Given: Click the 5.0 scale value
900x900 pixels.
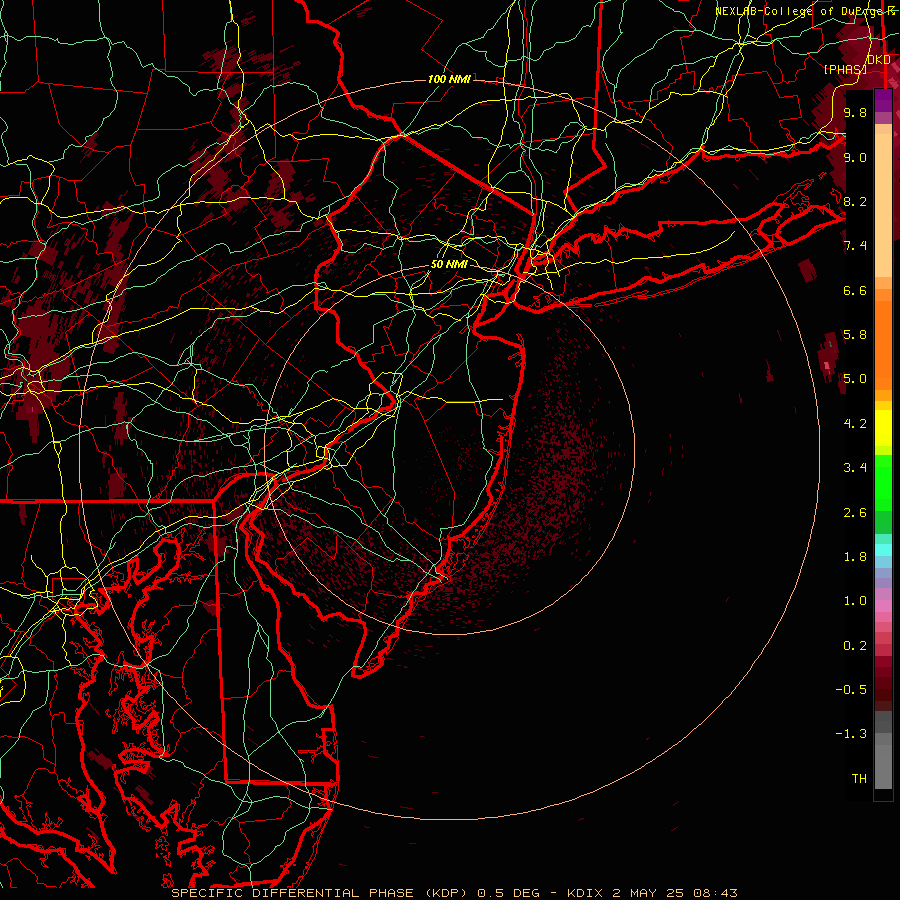Looking at the screenshot, I should (x=855, y=379).
